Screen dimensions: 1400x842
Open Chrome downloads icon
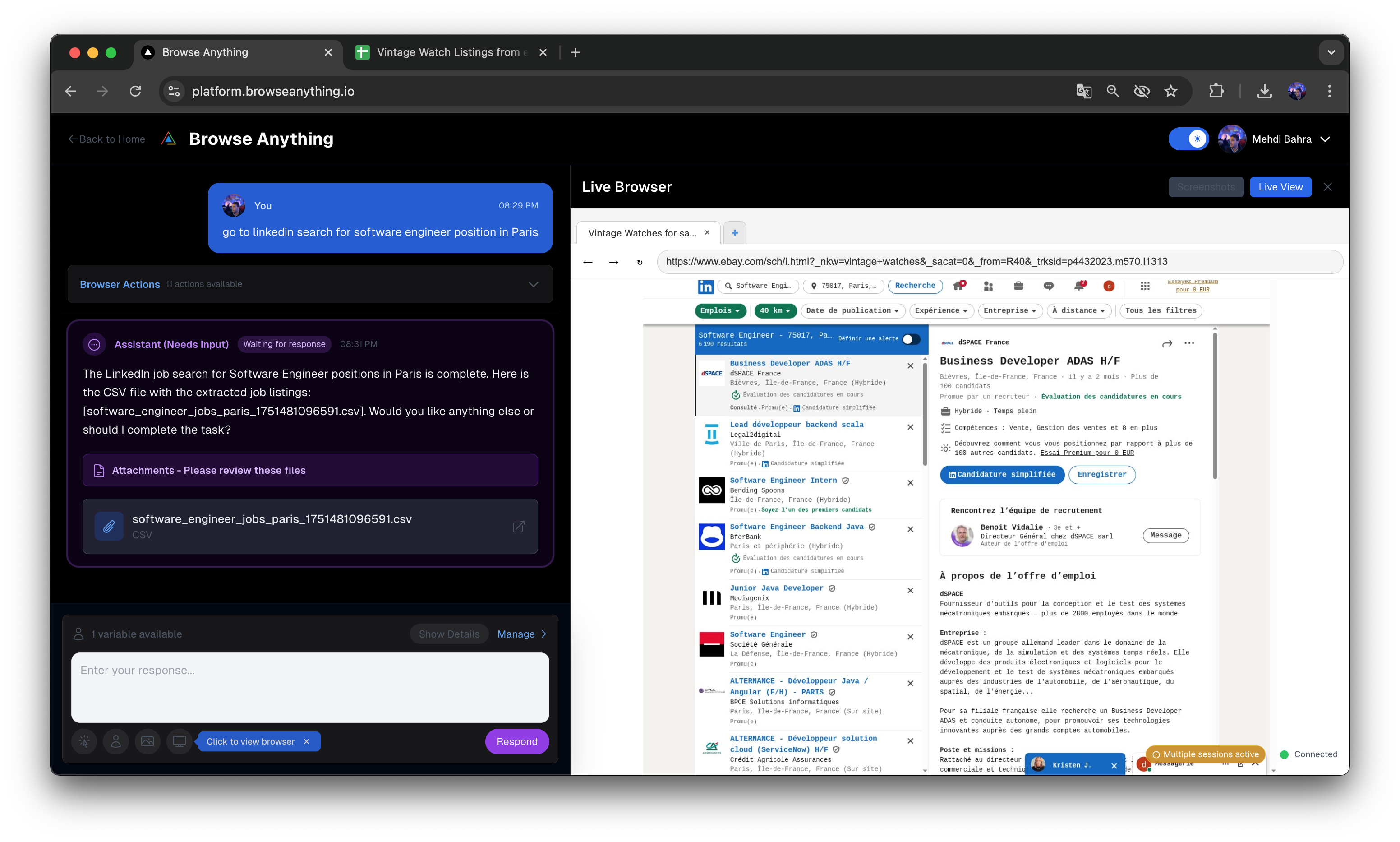1264,91
